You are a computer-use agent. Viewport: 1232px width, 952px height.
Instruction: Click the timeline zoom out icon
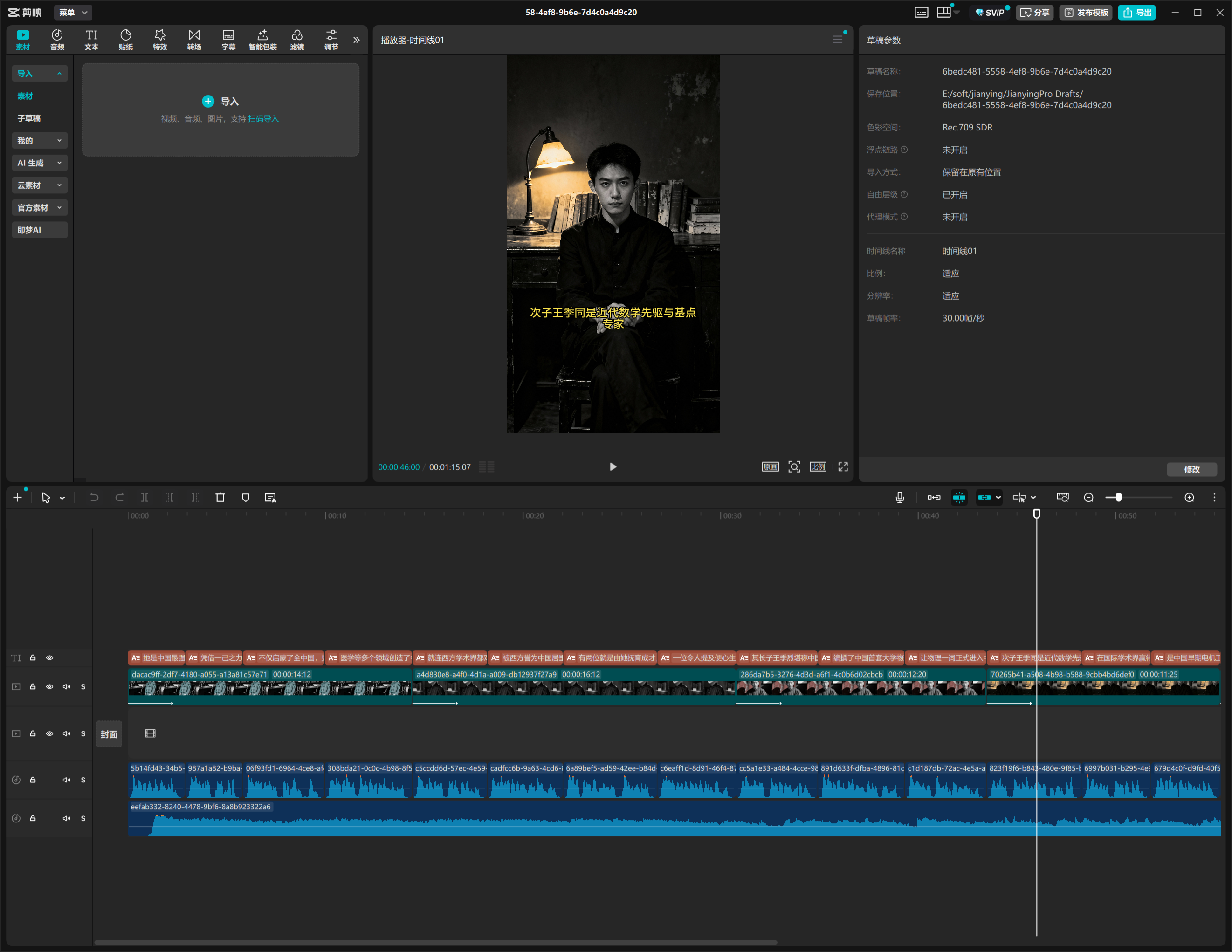tap(1089, 497)
